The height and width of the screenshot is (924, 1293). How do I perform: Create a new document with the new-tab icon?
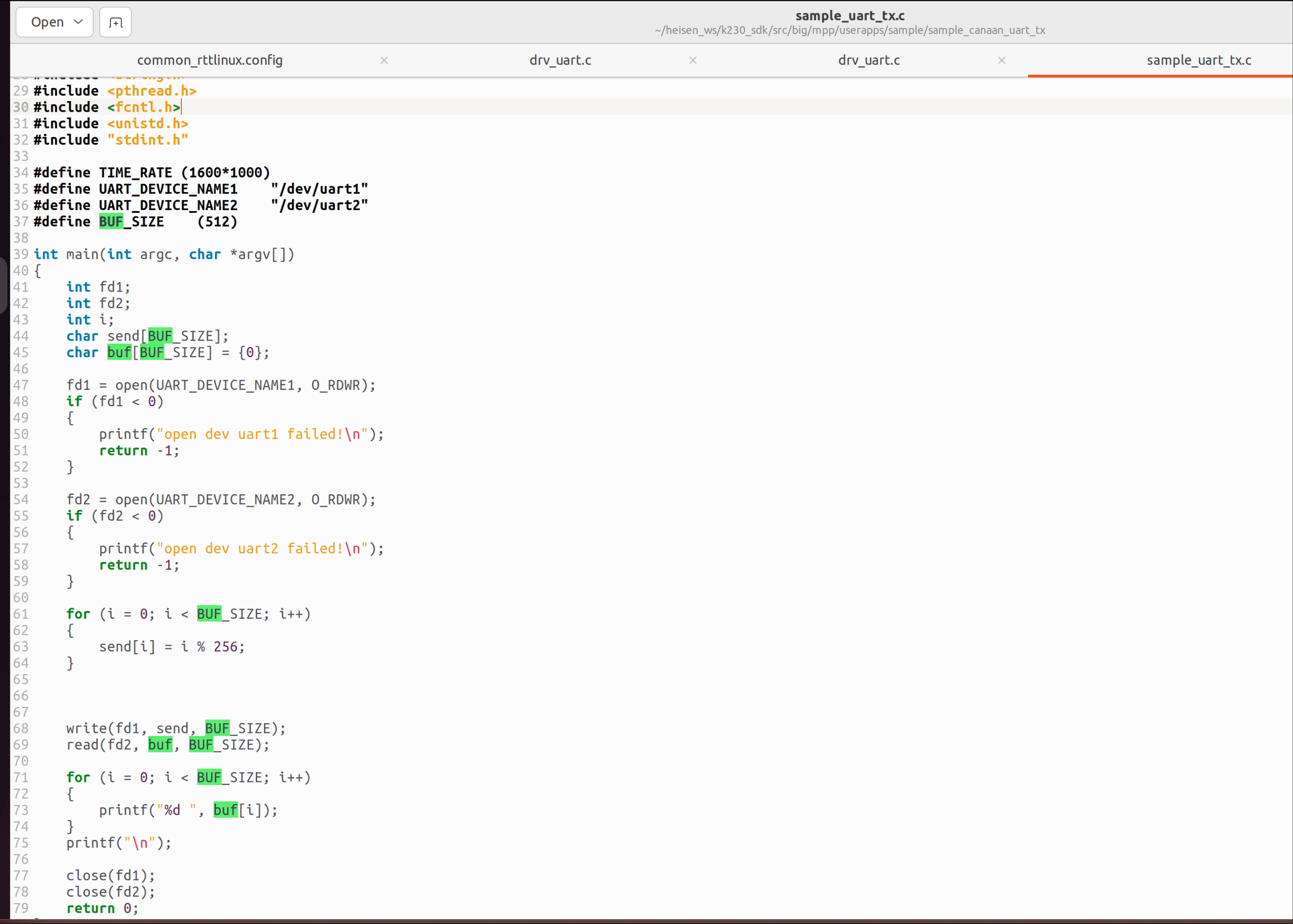[116, 22]
